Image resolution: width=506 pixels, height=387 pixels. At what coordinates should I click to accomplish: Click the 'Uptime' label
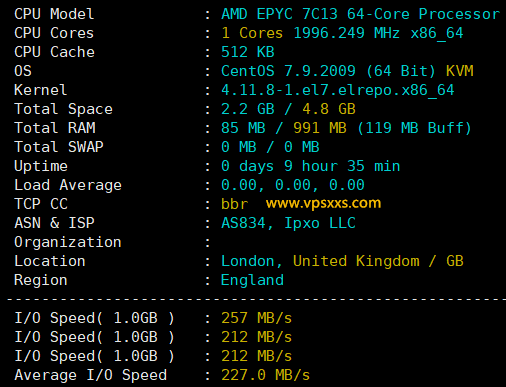(x=41, y=166)
